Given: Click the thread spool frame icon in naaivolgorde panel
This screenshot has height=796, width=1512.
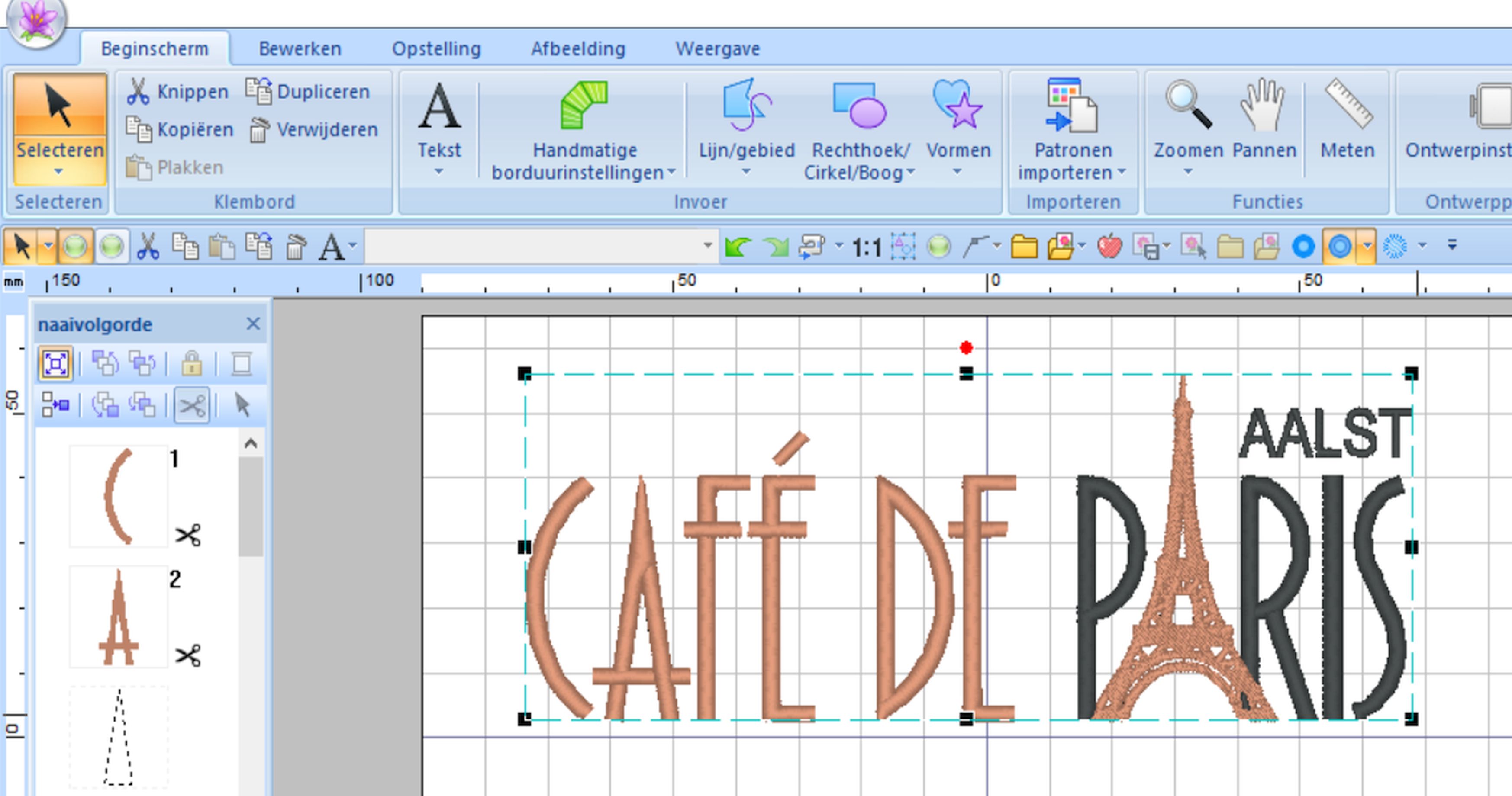Looking at the screenshot, I should coord(241,364).
